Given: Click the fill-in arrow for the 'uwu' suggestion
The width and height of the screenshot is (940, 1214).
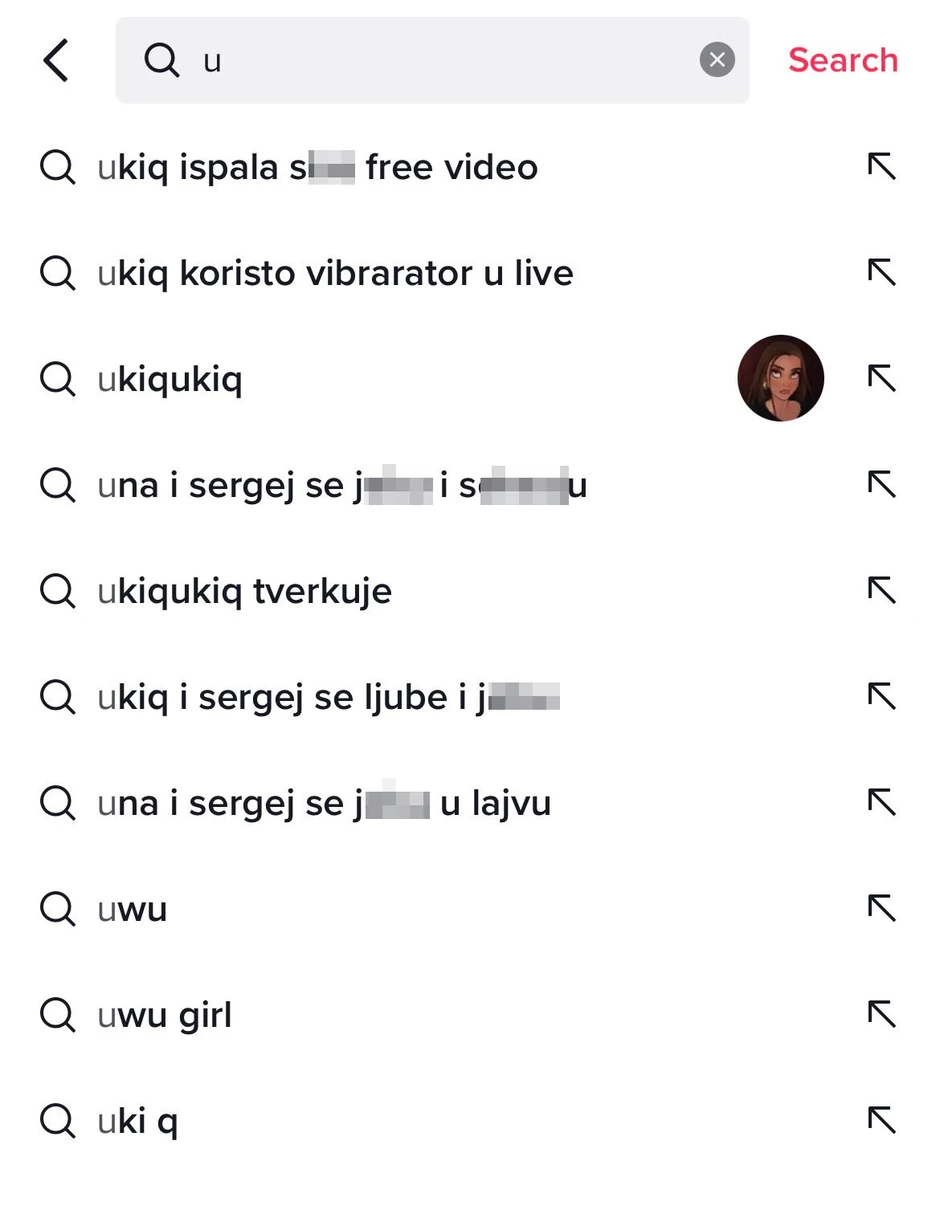Looking at the screenshot, I should (881, 908).
